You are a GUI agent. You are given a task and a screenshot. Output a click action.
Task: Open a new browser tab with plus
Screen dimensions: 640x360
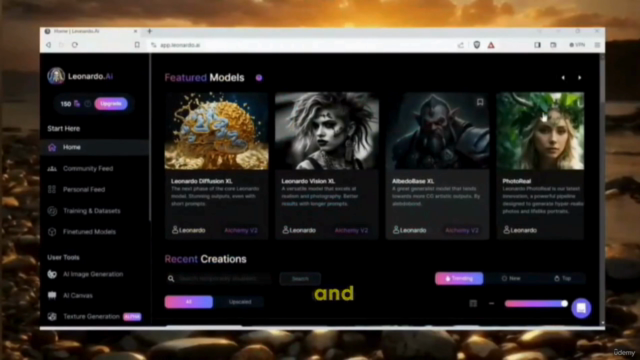point(149,31)
